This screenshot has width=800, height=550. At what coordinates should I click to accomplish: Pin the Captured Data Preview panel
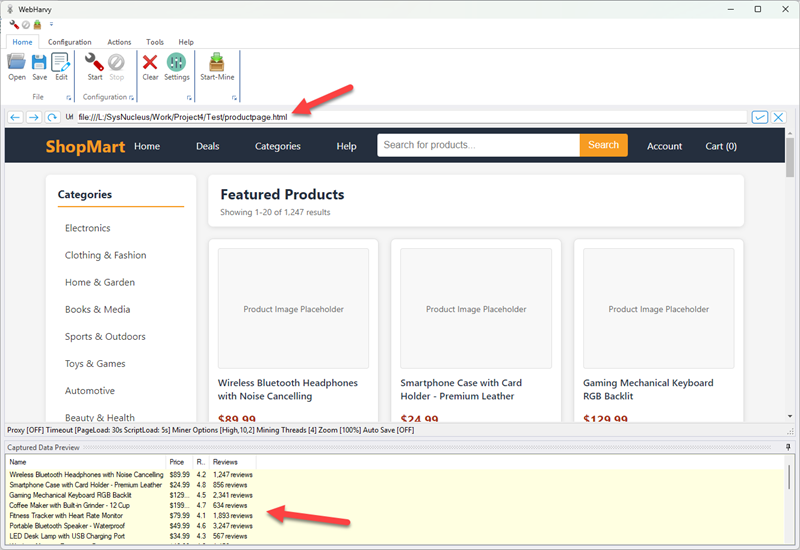(788, 446)
